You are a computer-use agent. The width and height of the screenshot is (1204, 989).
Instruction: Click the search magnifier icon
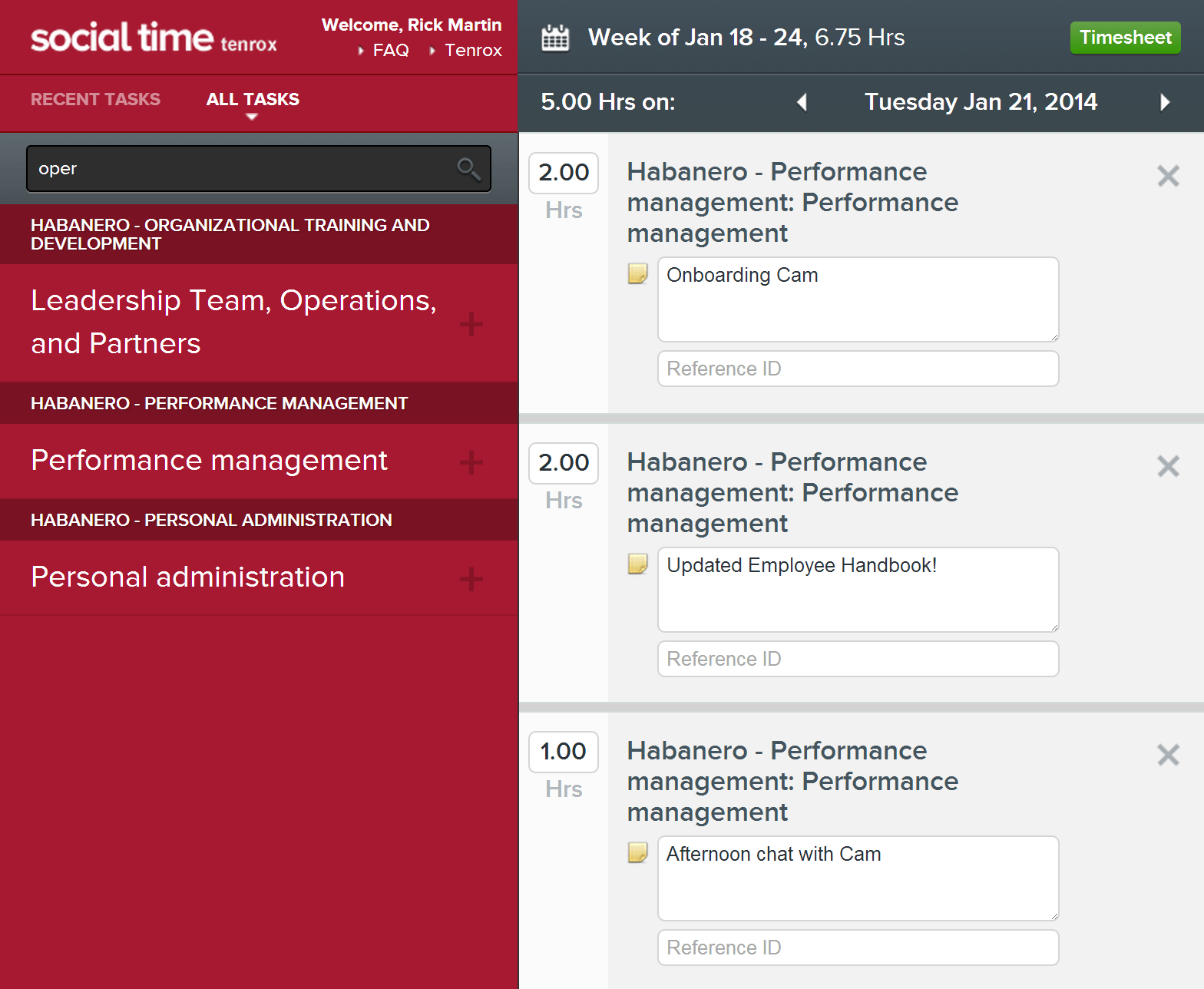point(468,168)
